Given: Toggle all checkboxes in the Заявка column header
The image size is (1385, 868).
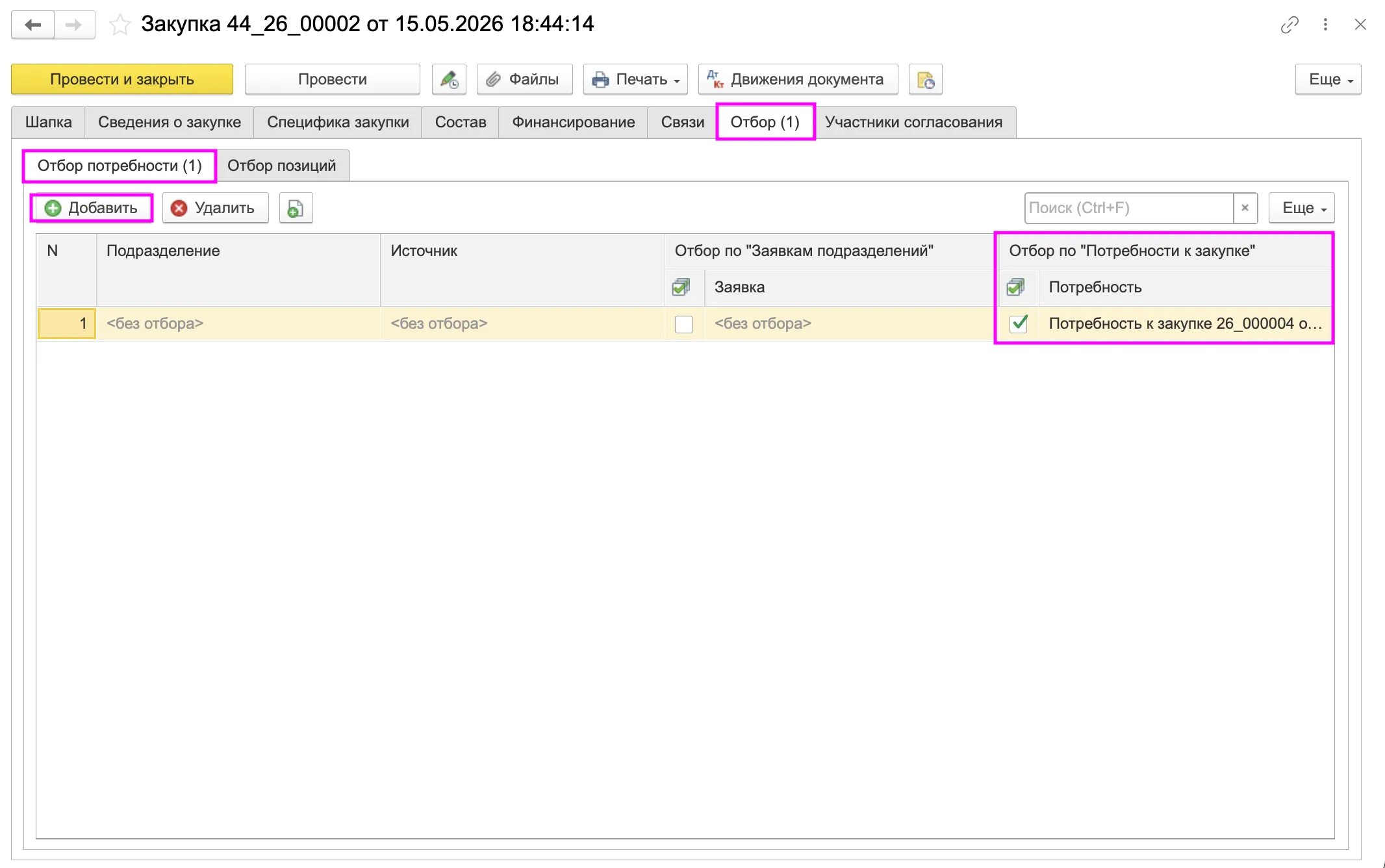Looking at the screenshot, I should click(681, 287).
